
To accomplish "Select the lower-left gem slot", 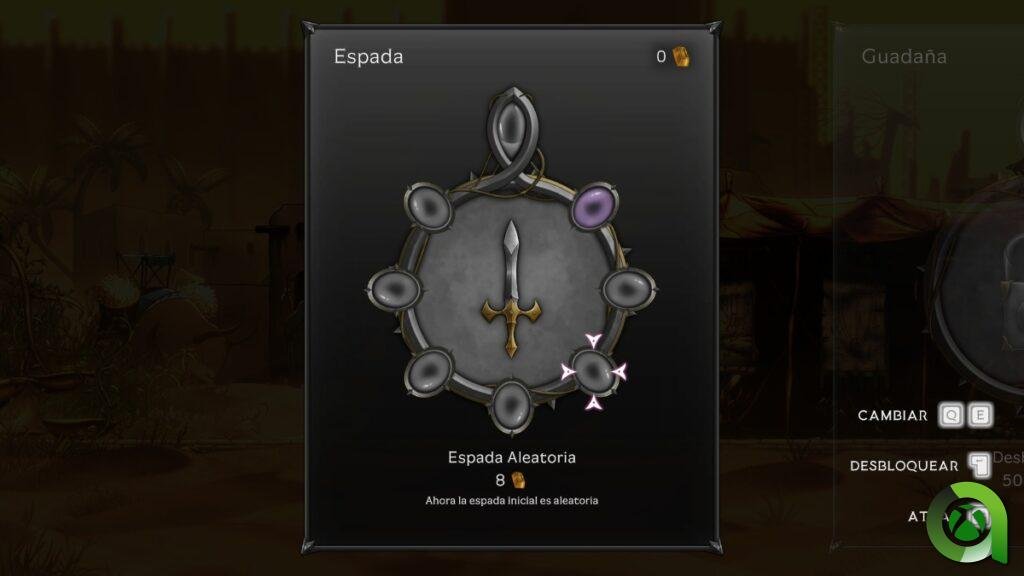I will coord(428,372).
